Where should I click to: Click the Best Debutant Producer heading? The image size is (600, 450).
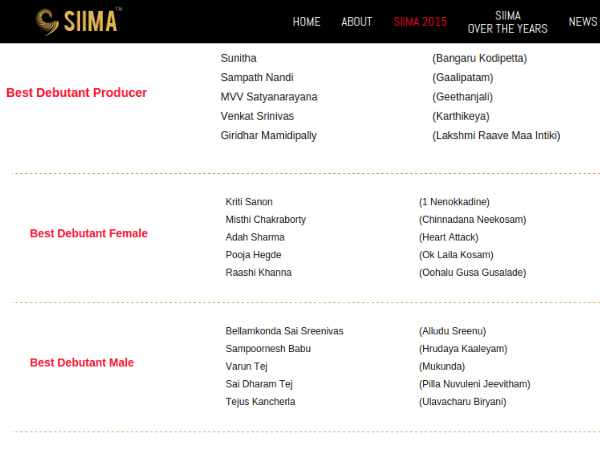tap(77, 93)
